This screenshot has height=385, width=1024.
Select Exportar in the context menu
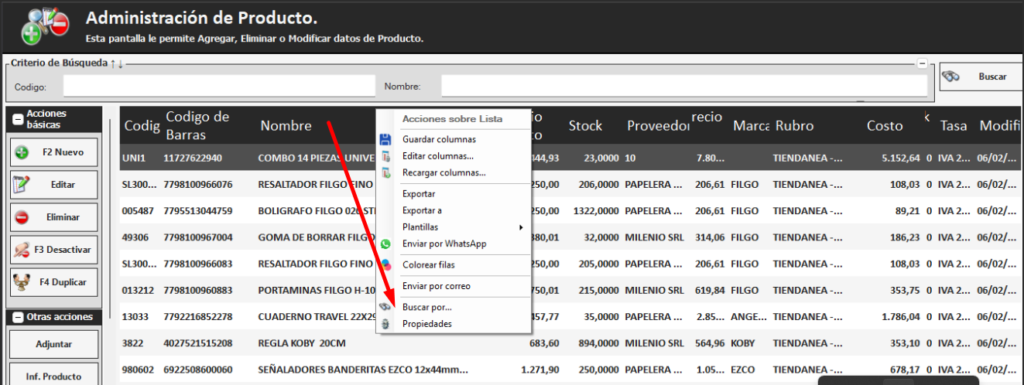[419, 194]
